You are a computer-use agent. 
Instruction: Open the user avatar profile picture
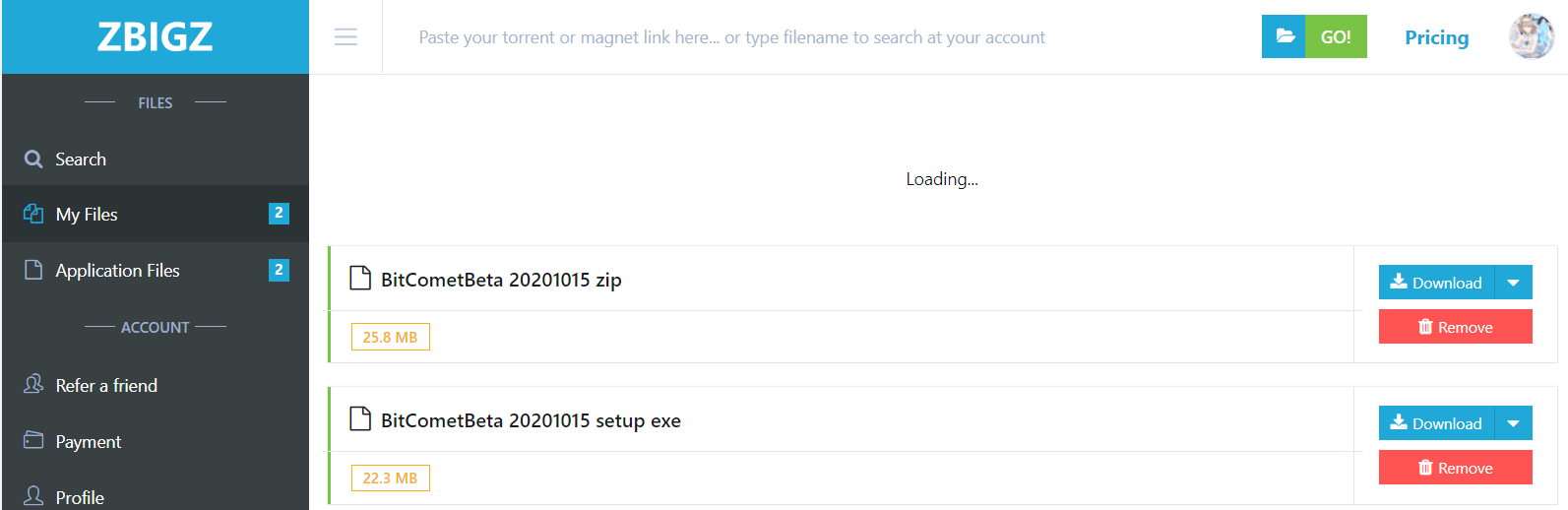click(1532, 36)
